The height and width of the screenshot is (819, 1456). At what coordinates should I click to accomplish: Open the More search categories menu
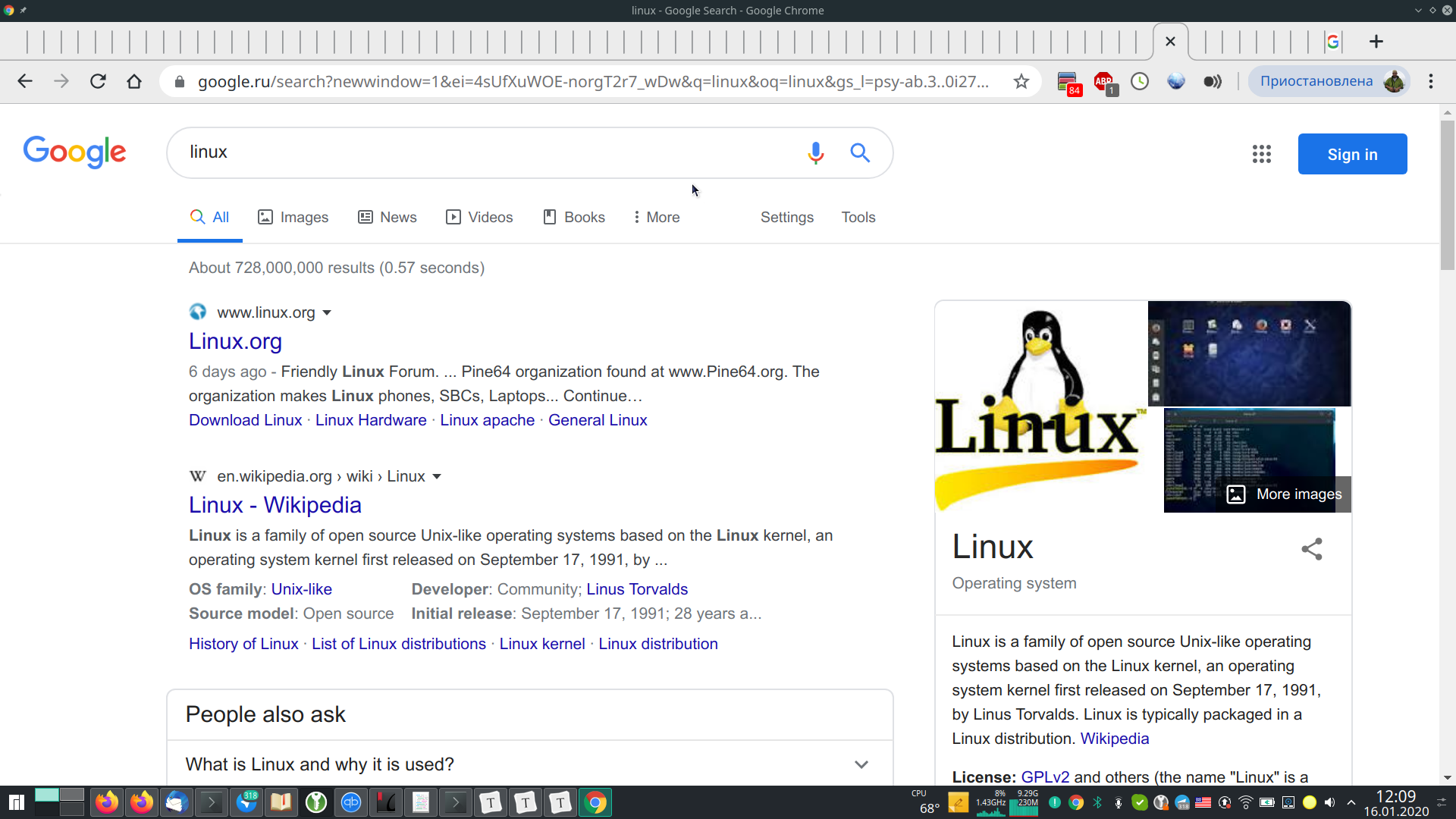(x=657, y=217)
